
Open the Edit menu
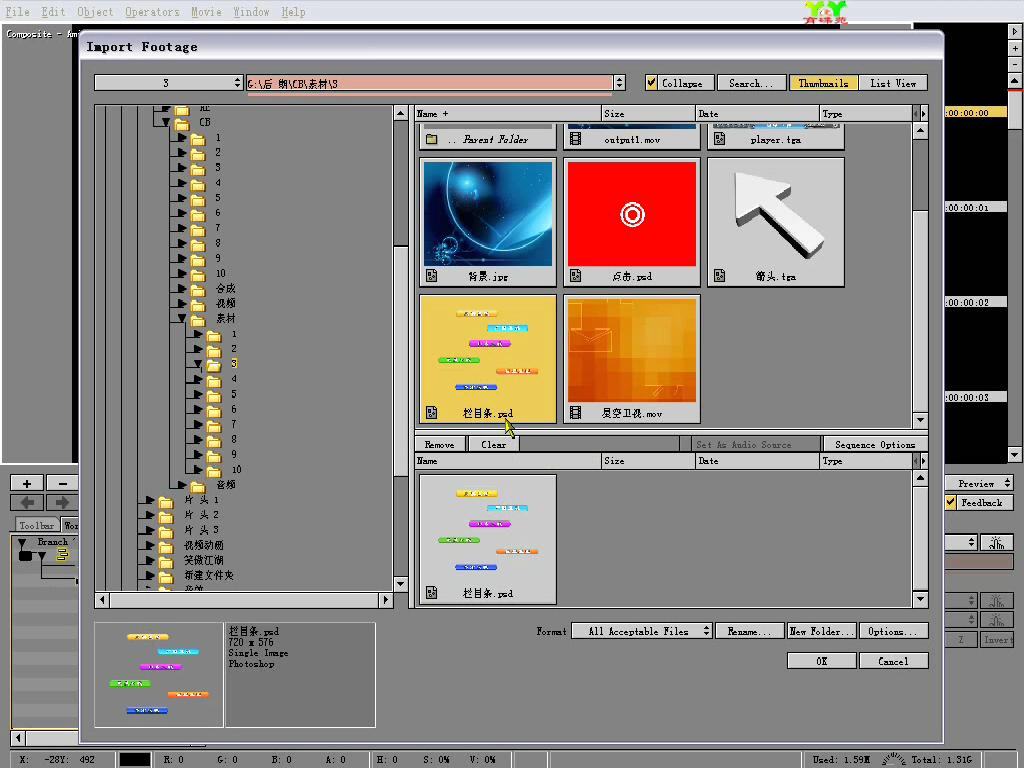(x=53, y=12)
